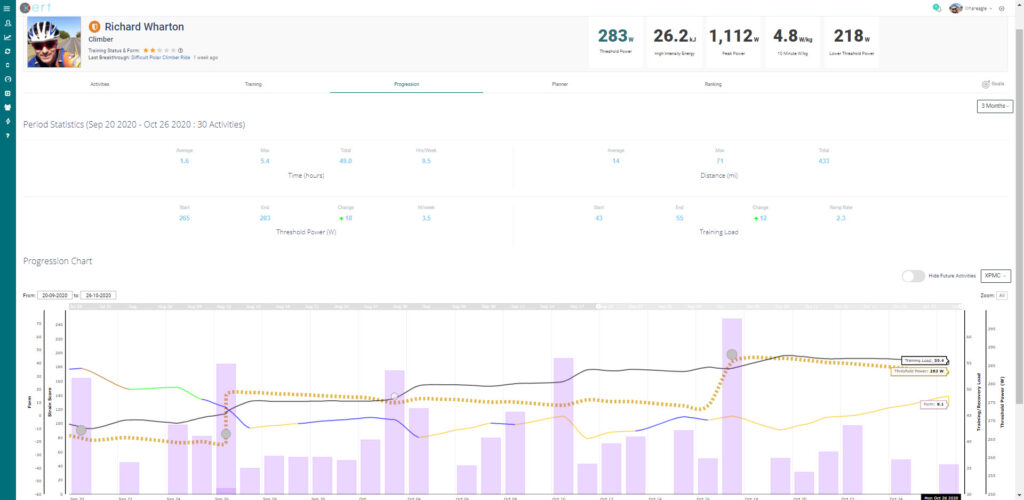Open the user account dropdown menu
1024x500 pixels.
pos(974,8)
